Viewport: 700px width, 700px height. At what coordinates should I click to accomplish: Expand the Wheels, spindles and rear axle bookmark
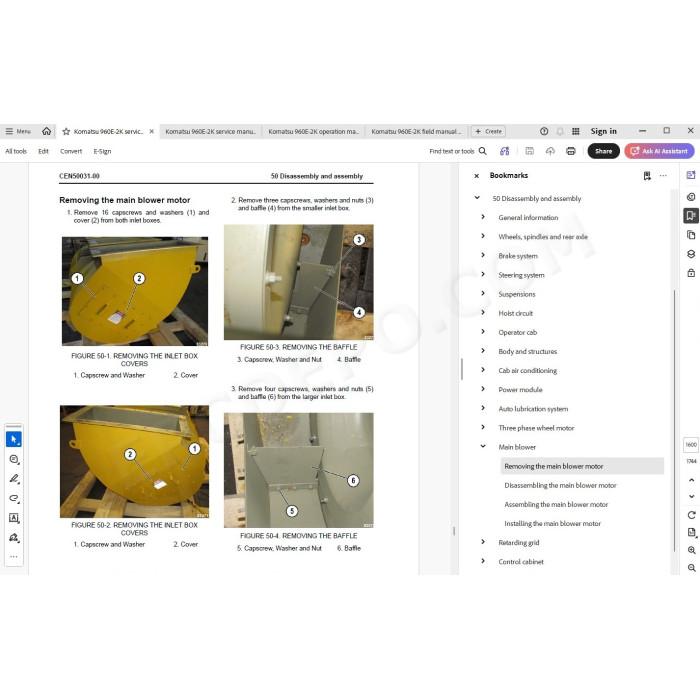483,236
